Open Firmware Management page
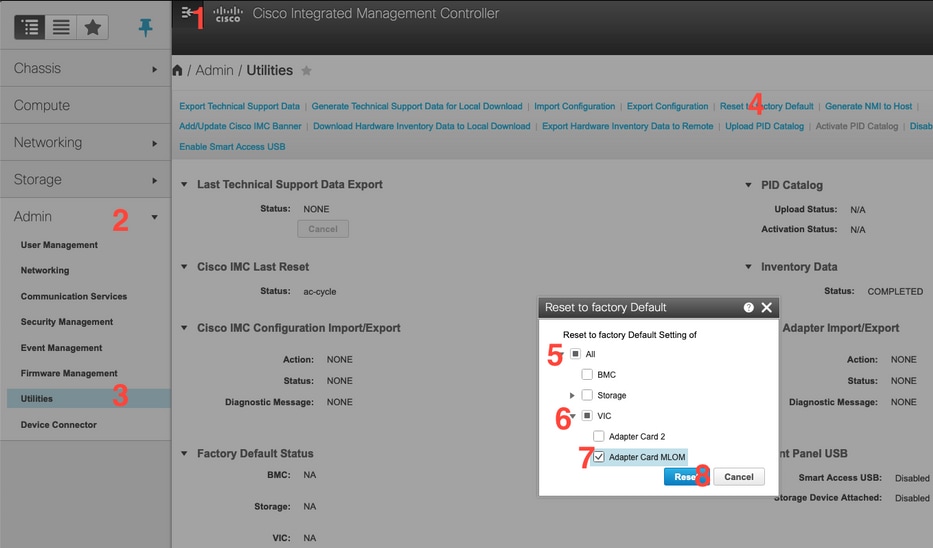This screenshot has height=548, width=933. tap(69, 373)
